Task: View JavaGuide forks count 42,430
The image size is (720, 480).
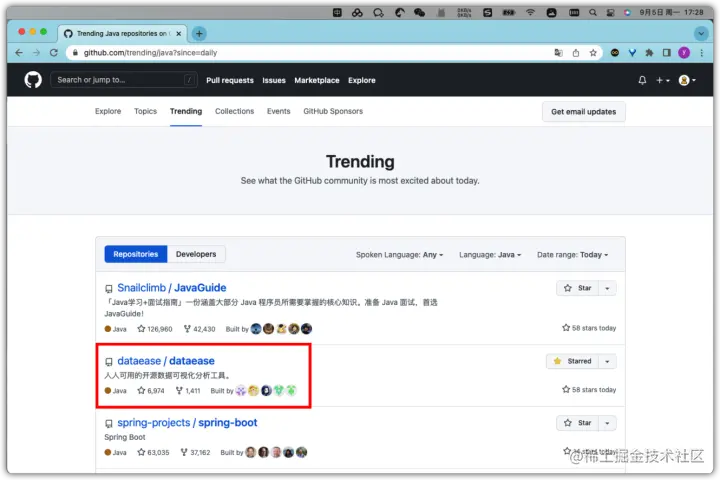Action: coord(199,329)
